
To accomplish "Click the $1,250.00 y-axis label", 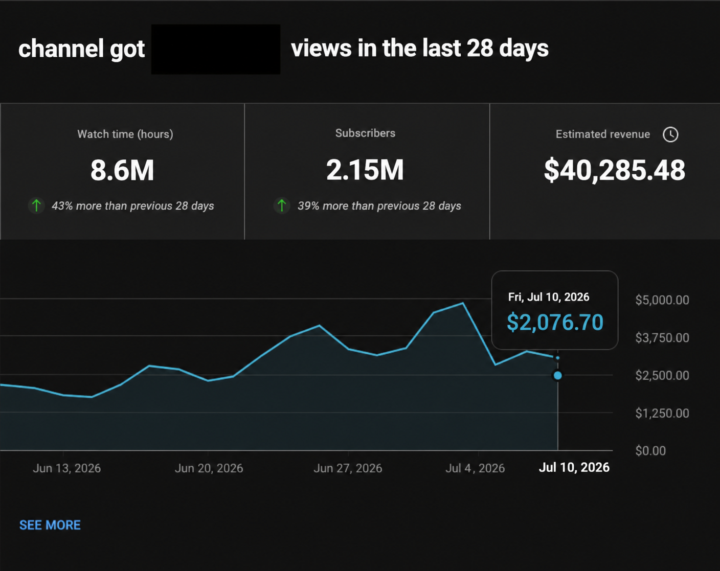I will 662,413.
